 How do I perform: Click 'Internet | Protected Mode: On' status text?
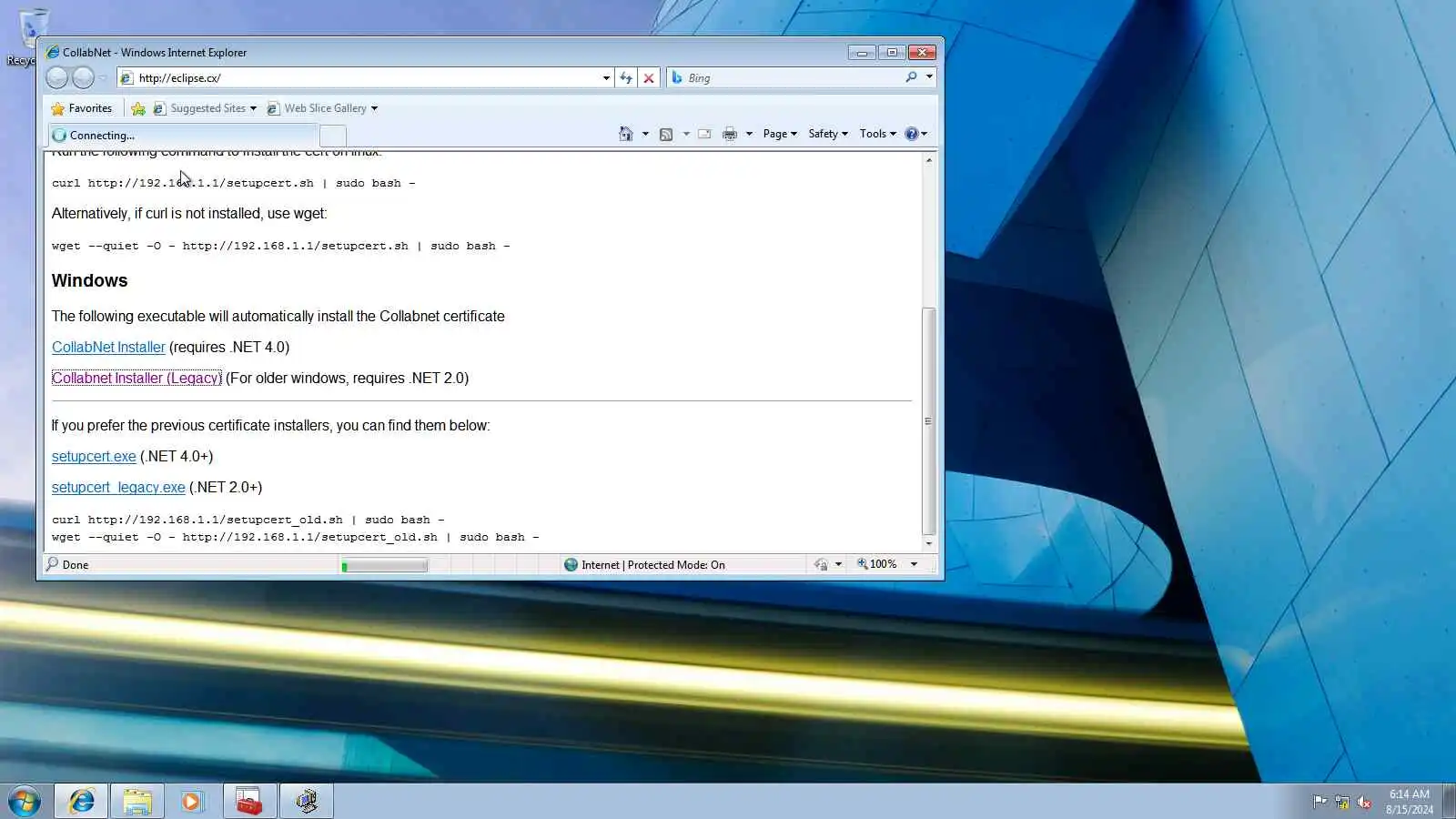pos(653,565)
